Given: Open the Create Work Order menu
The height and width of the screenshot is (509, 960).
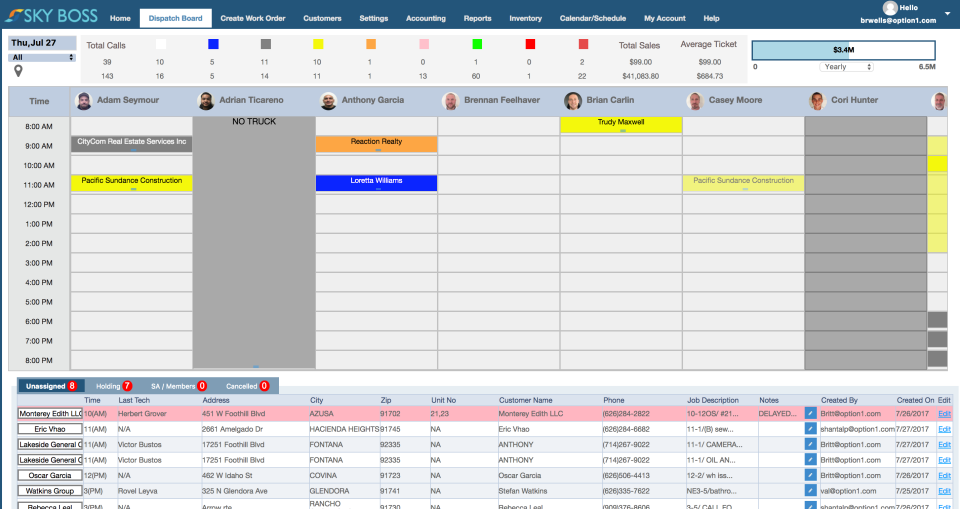Looking at the screenshot, I should click(x=253, y=18).
